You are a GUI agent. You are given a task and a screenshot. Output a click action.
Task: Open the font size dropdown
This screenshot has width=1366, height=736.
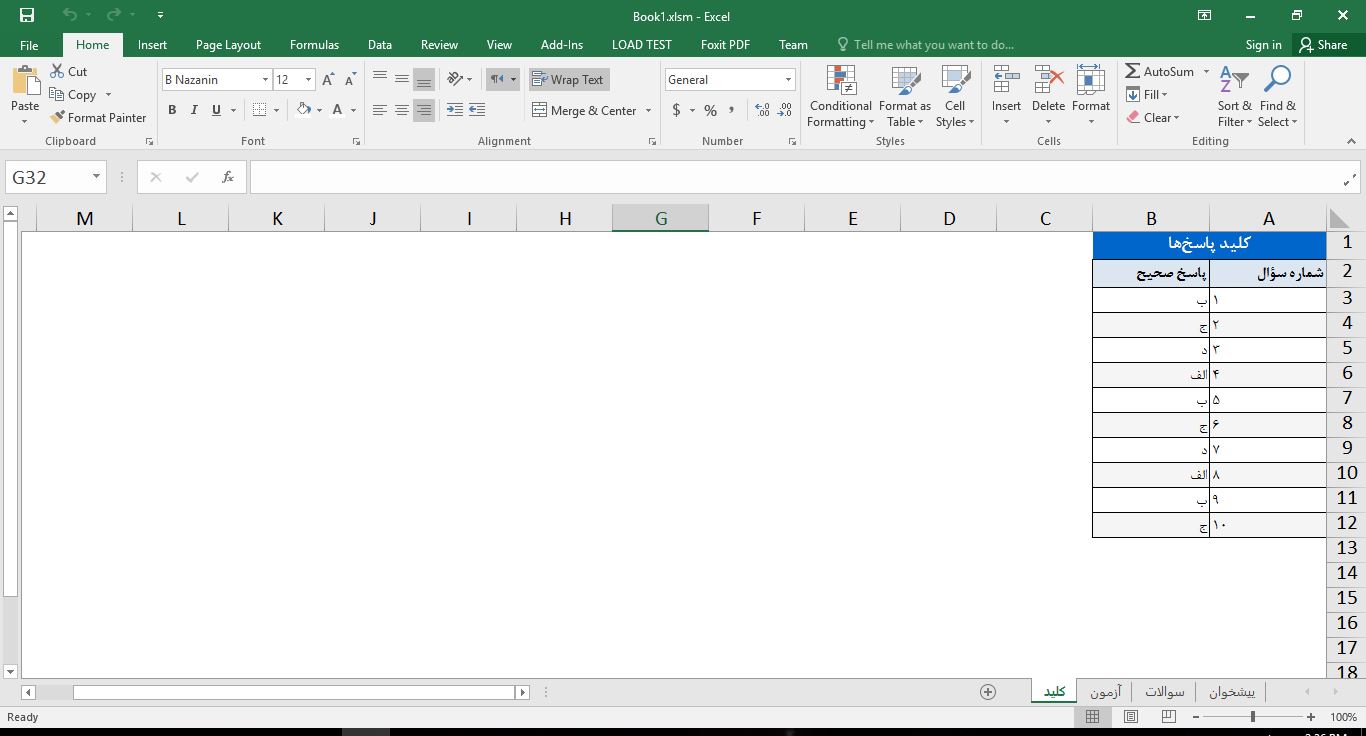click(x=308, y=80)
